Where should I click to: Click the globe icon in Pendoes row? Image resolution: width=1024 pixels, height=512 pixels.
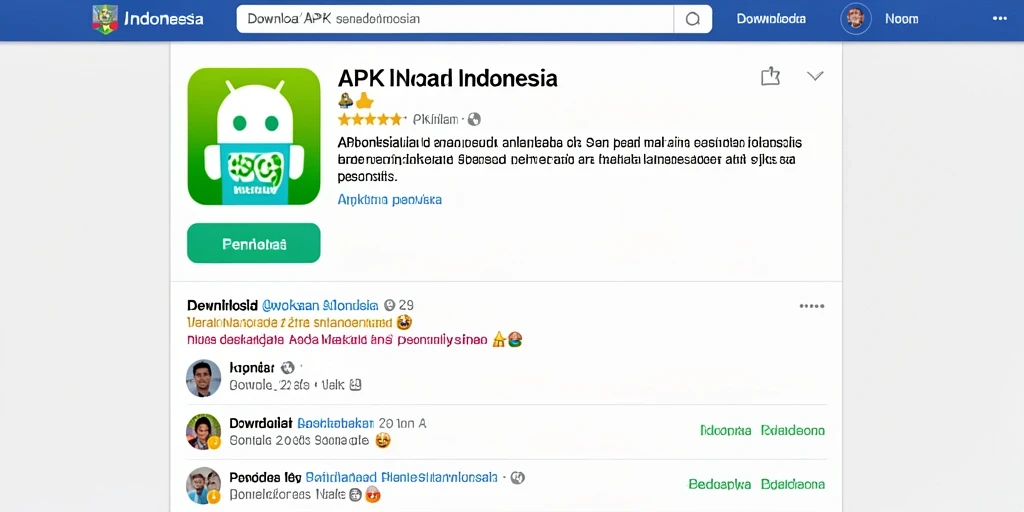tap(518, 477)
